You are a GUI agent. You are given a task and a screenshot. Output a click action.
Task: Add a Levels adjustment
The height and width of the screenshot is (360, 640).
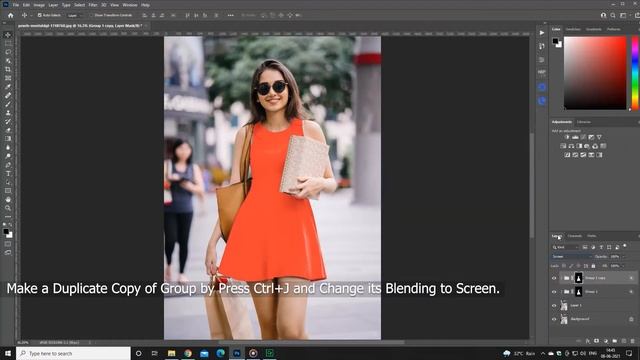[x=575, y=137]
